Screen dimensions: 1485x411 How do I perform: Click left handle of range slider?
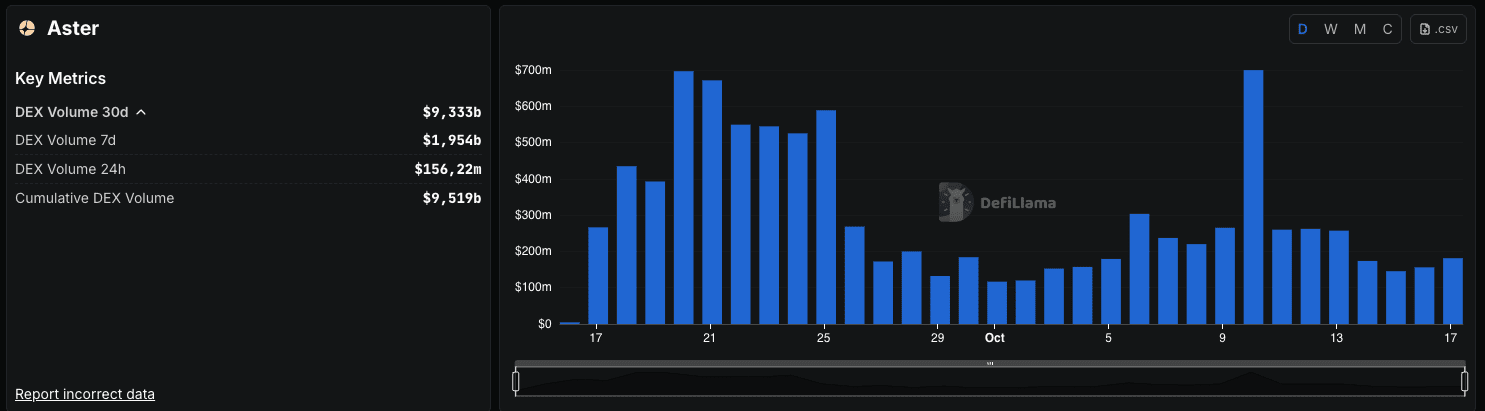[x=516, y=381]
